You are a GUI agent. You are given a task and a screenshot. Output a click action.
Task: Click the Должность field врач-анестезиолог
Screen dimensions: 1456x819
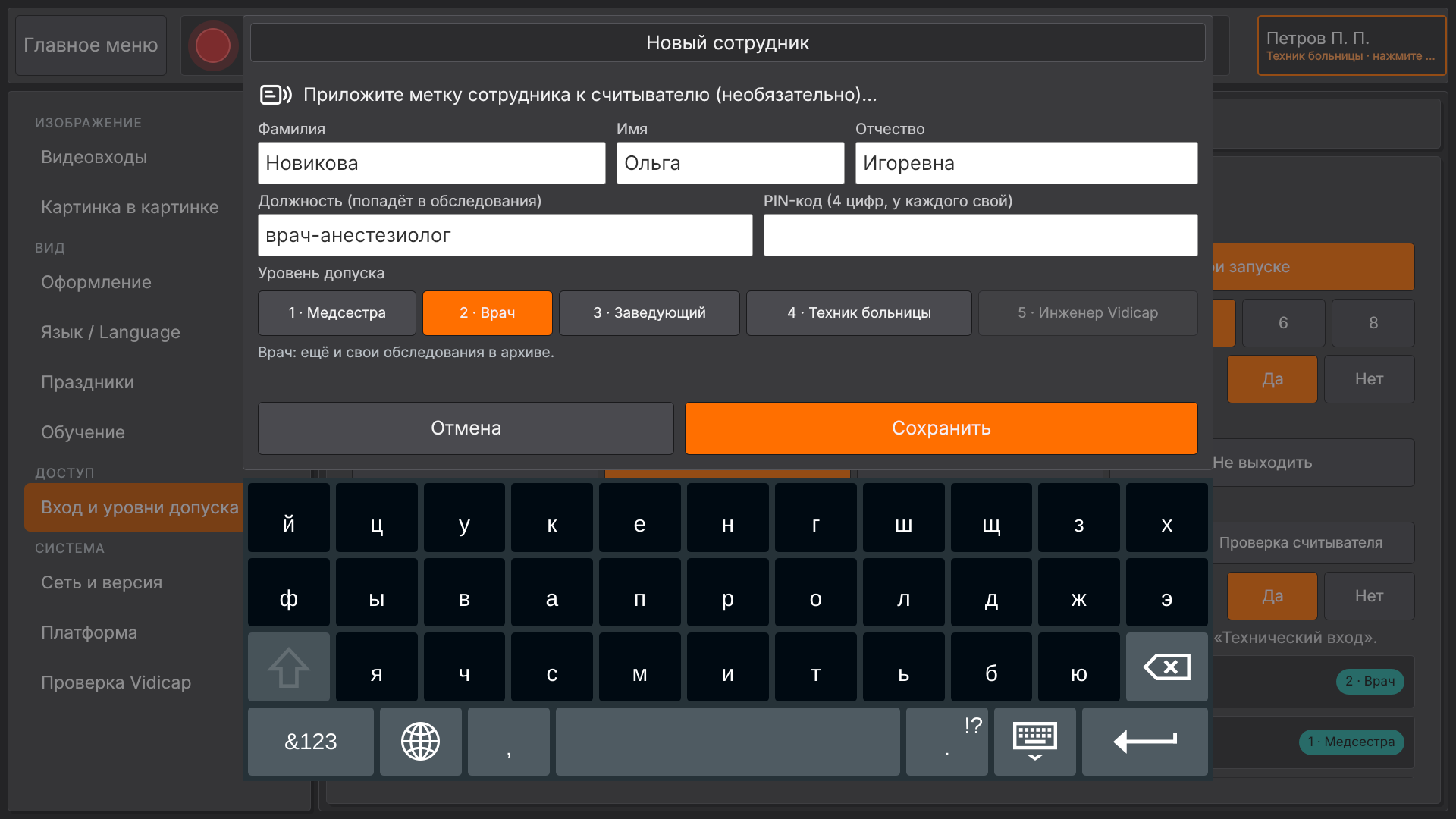505,235
